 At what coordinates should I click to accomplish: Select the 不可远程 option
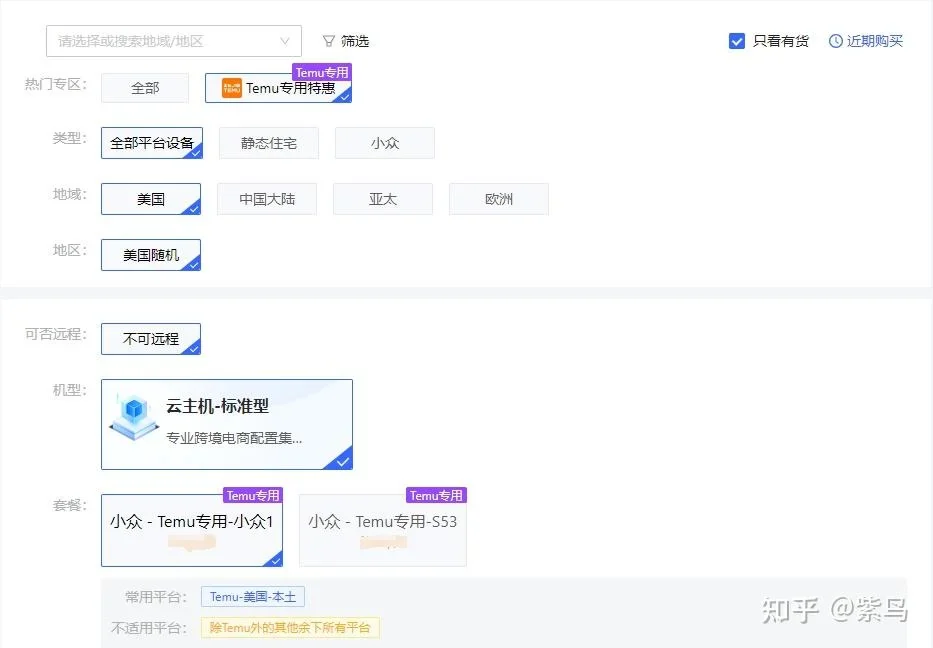(x=151, y=339)
